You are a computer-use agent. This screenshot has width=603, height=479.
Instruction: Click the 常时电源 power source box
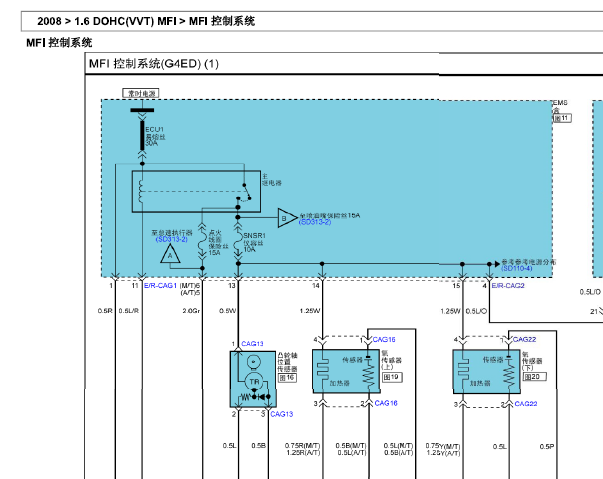pos(141,93)
